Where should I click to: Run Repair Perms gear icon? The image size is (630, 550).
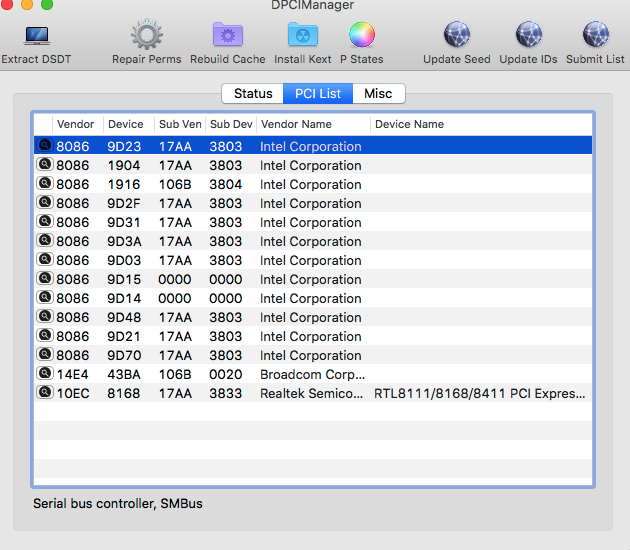point(147,36)
